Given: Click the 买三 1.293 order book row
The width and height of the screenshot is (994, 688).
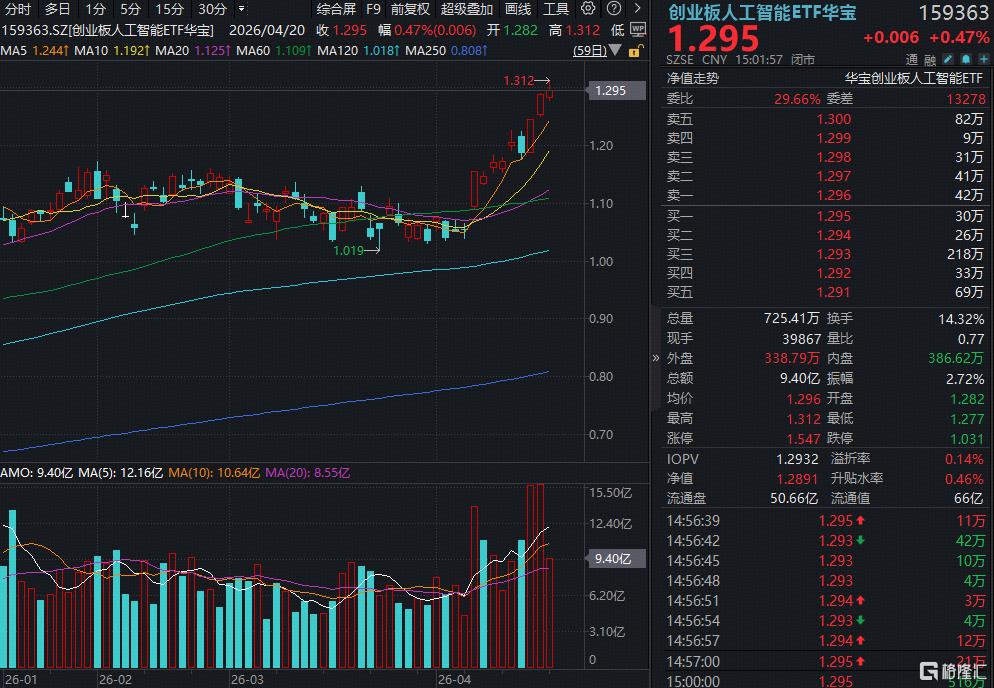Looking at the screenshot, I should (825, 254).
